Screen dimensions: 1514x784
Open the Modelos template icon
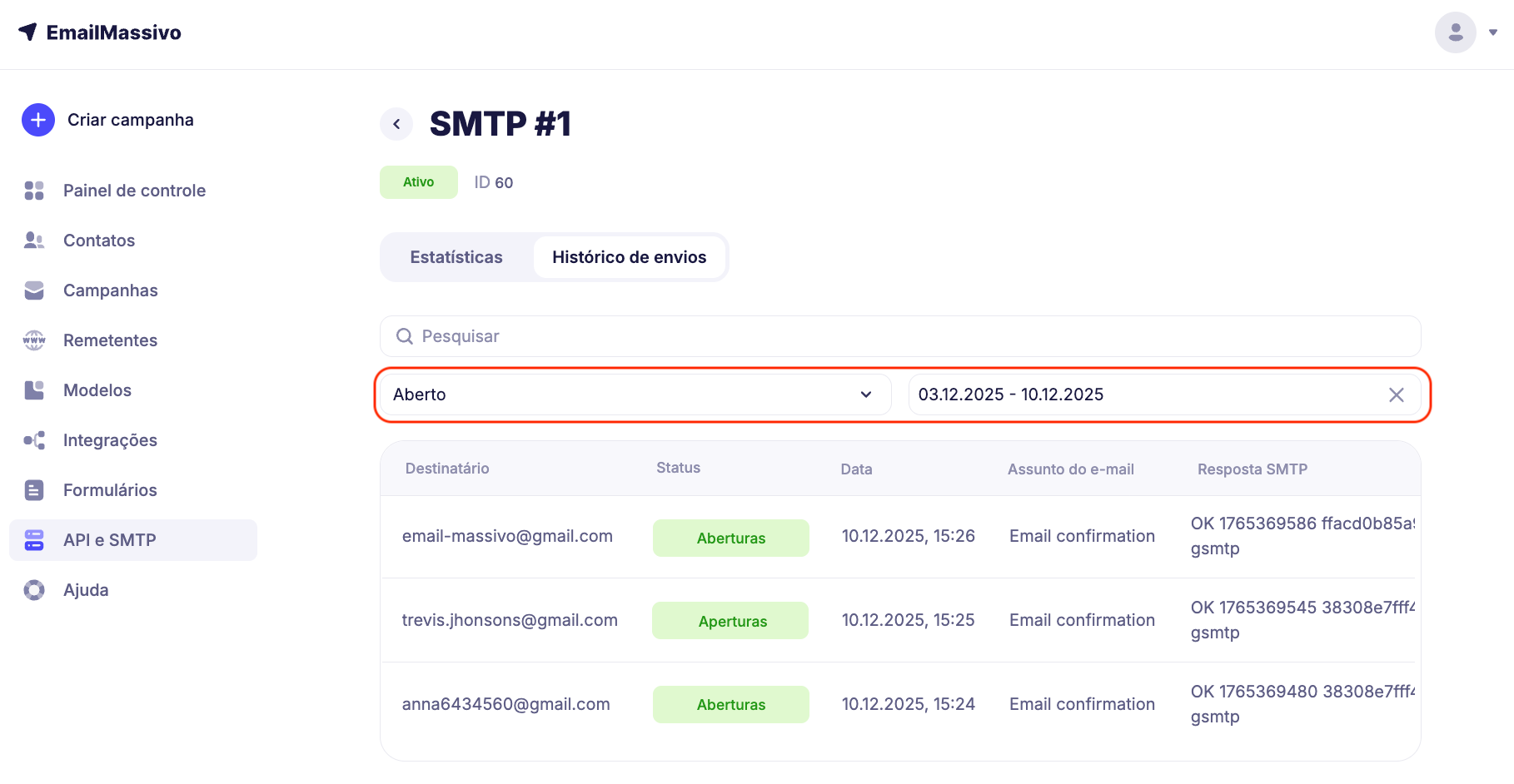tap(34, 390)
